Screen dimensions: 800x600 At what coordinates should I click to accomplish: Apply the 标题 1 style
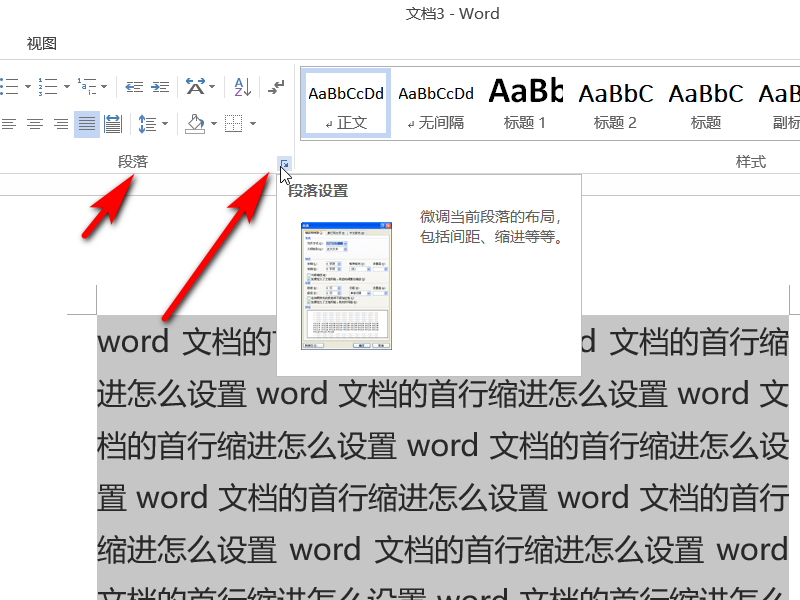(x=526, y=104)
